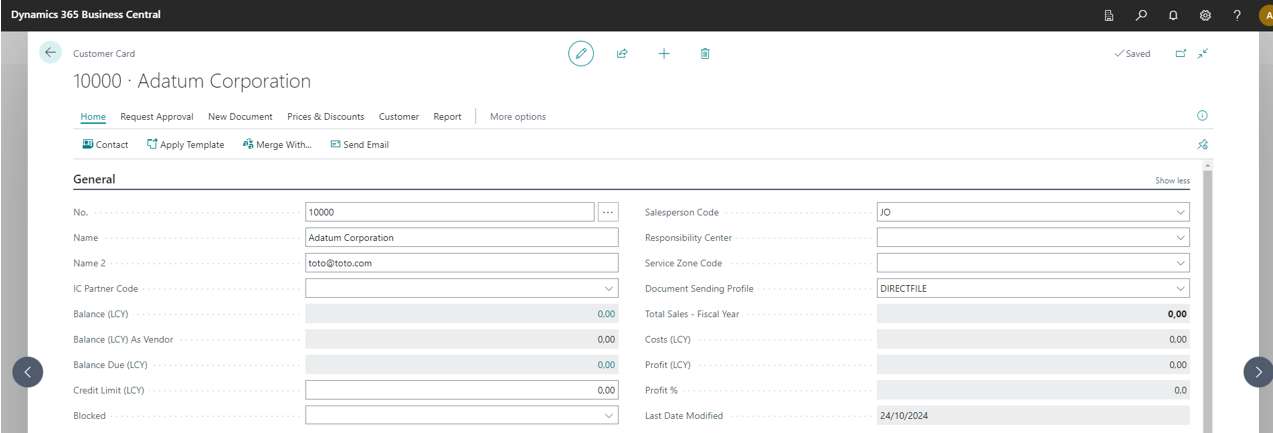Open page in new window icon
The height and width of the screenshot is (433, 1273).
1181,54
